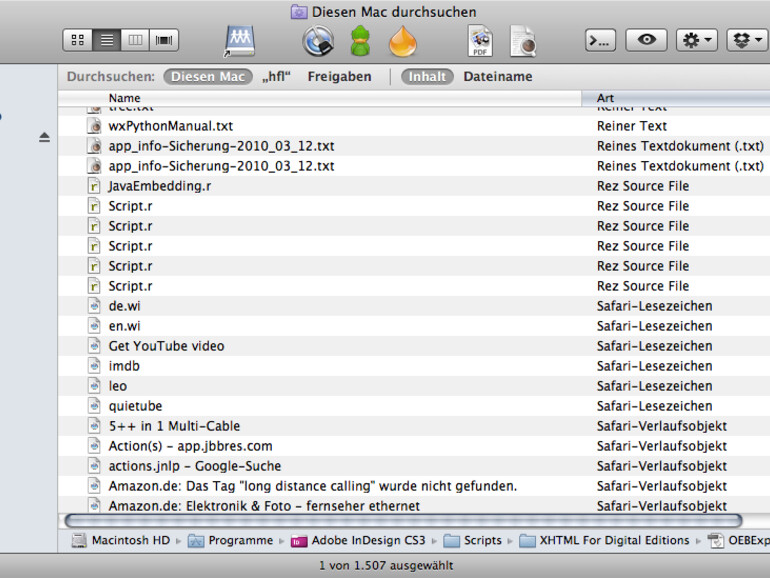Click the eject icon in sidebar
The width and height of the screenshot is (770, 578).
(x=44, y=137)
